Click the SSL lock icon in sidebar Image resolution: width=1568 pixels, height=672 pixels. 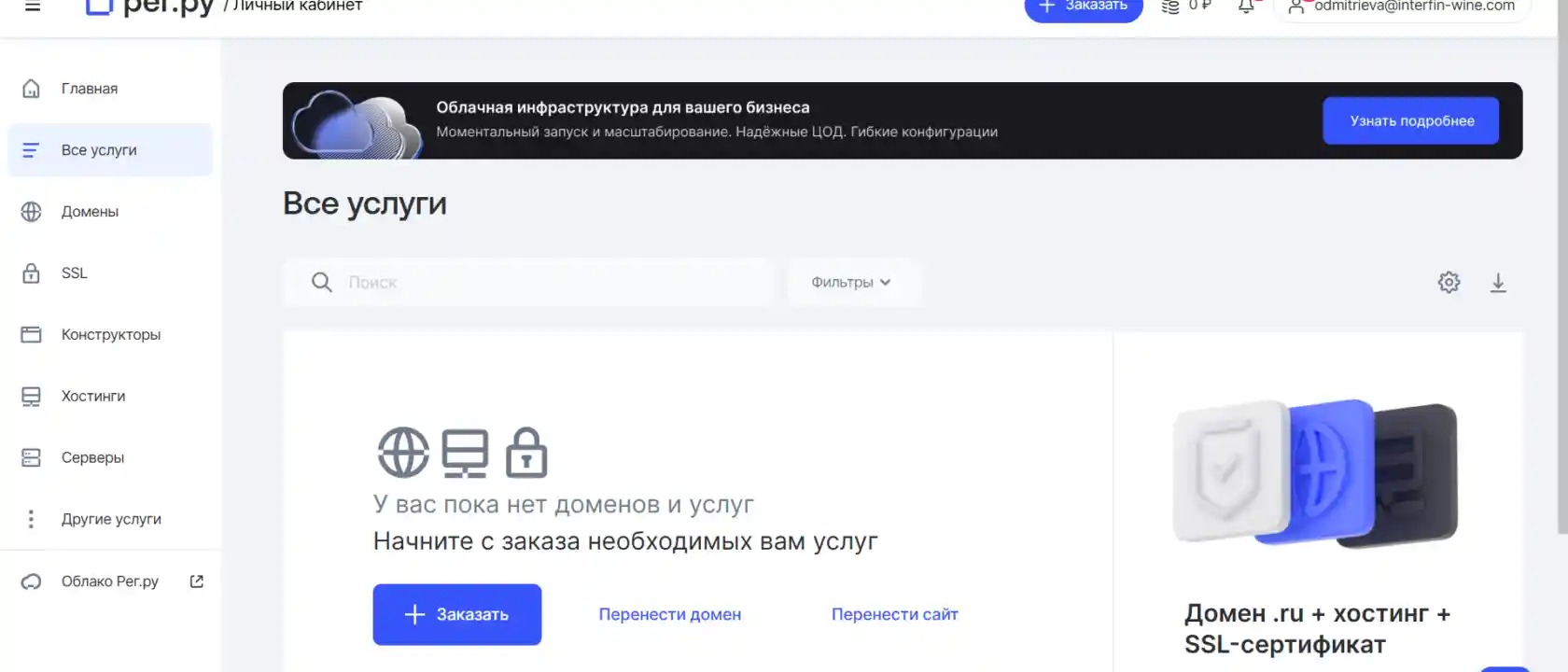[x=31, y=273]
